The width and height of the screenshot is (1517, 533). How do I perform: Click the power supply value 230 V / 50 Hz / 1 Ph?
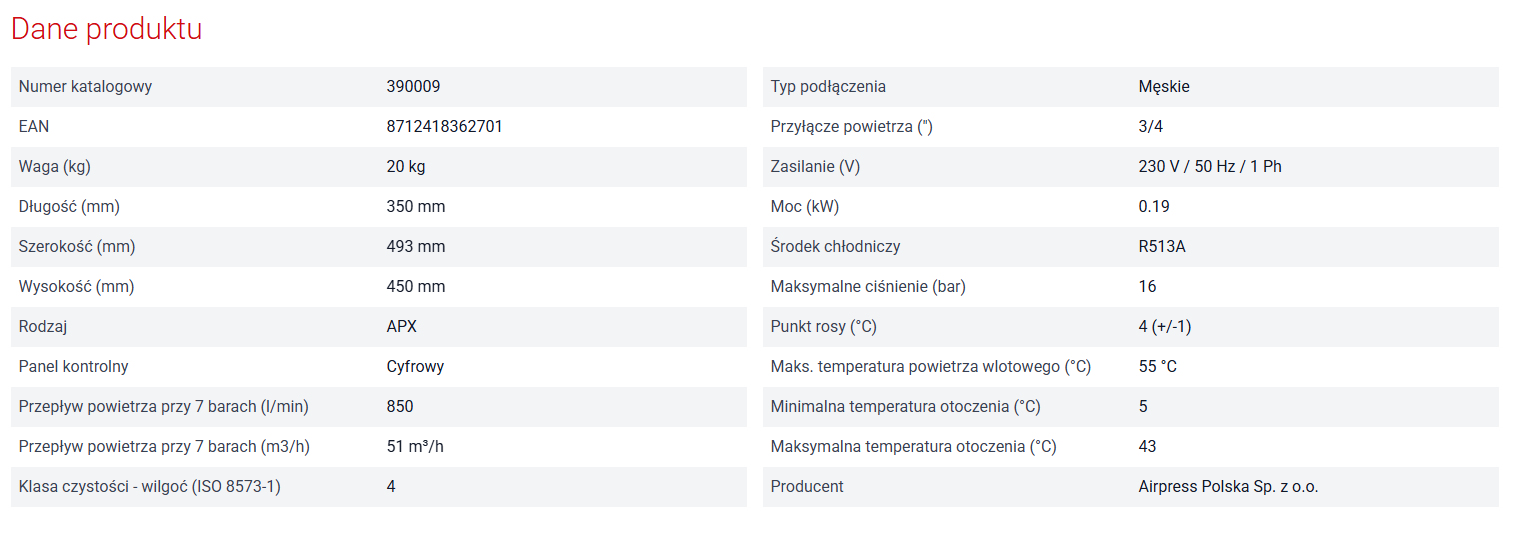[1209, 167]
